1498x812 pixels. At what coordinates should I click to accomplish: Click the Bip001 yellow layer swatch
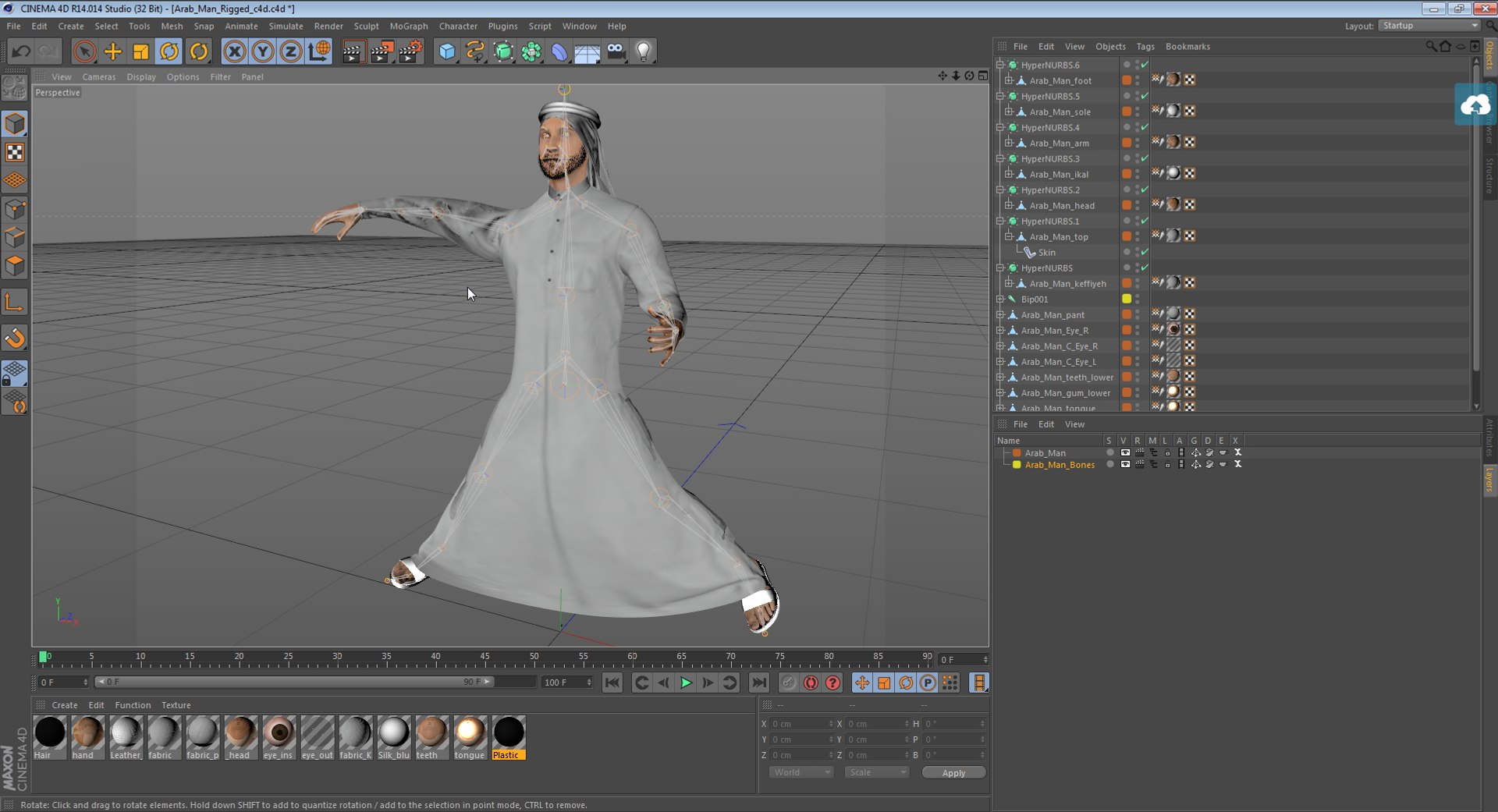tap(1127, 299)
